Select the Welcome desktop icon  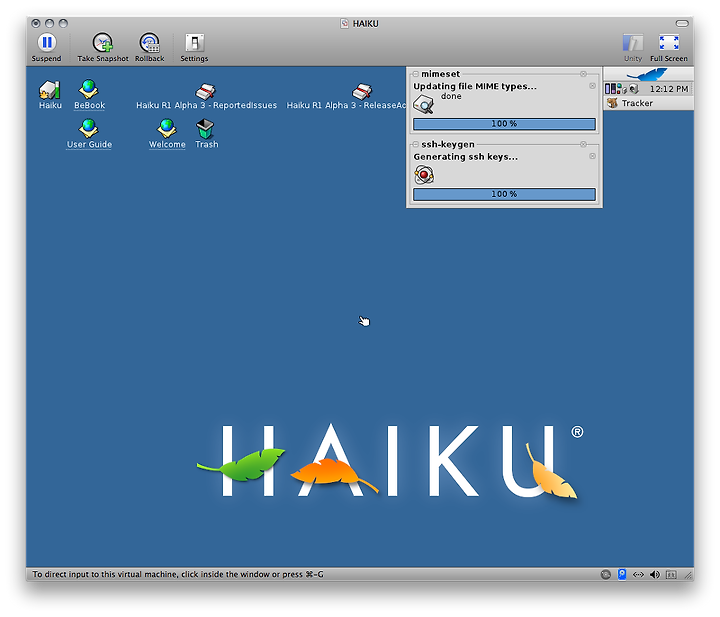[167, 129]
